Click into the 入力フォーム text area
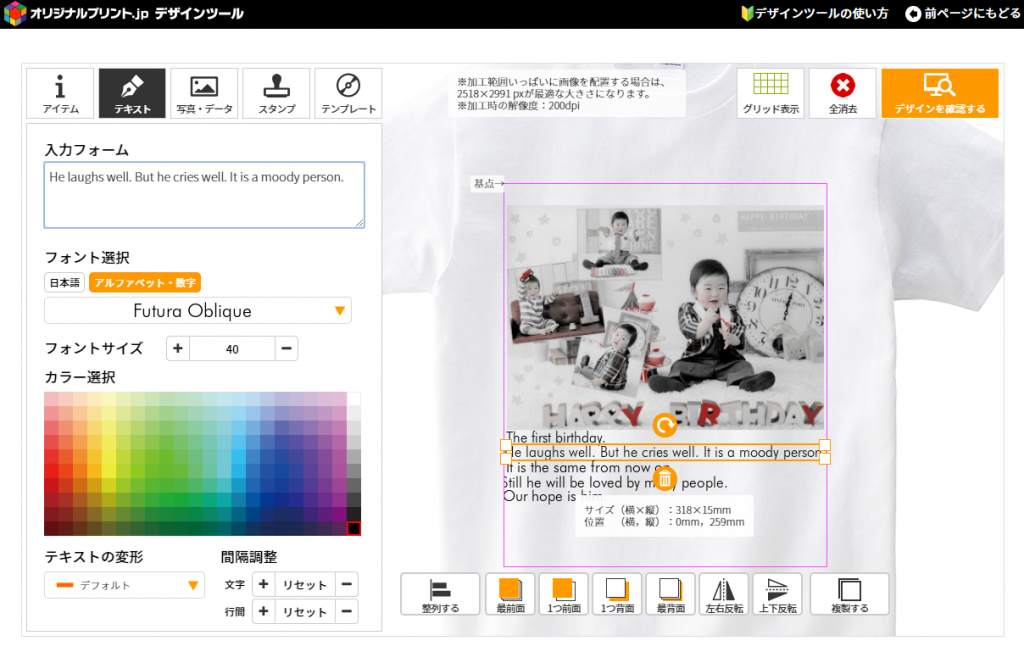Image resolution: width=1024 pixels, height=652 pixels. click(204, 195)
